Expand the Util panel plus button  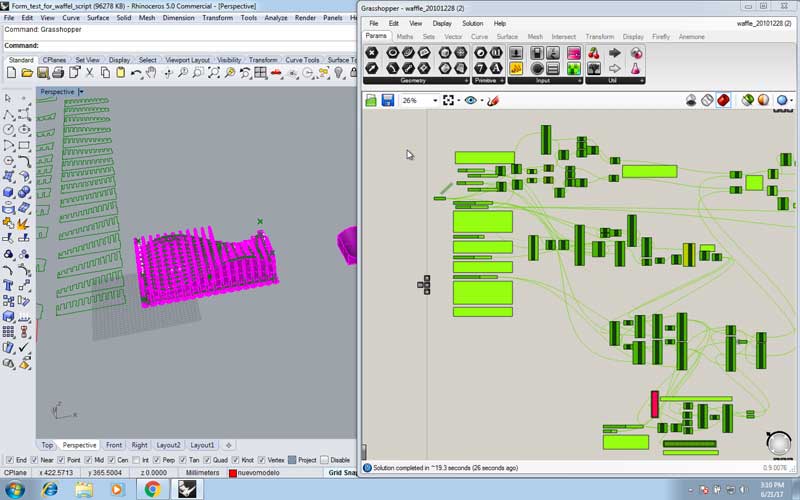point(642,81)
